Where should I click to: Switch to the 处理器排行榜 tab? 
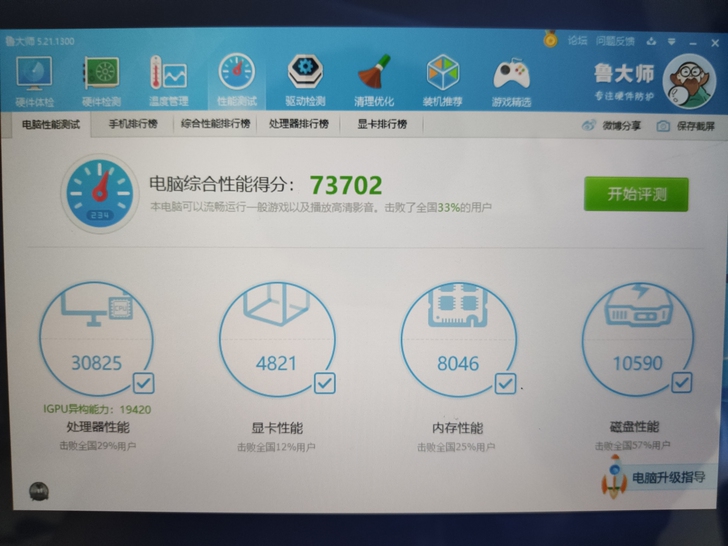(x=298, y=125)
